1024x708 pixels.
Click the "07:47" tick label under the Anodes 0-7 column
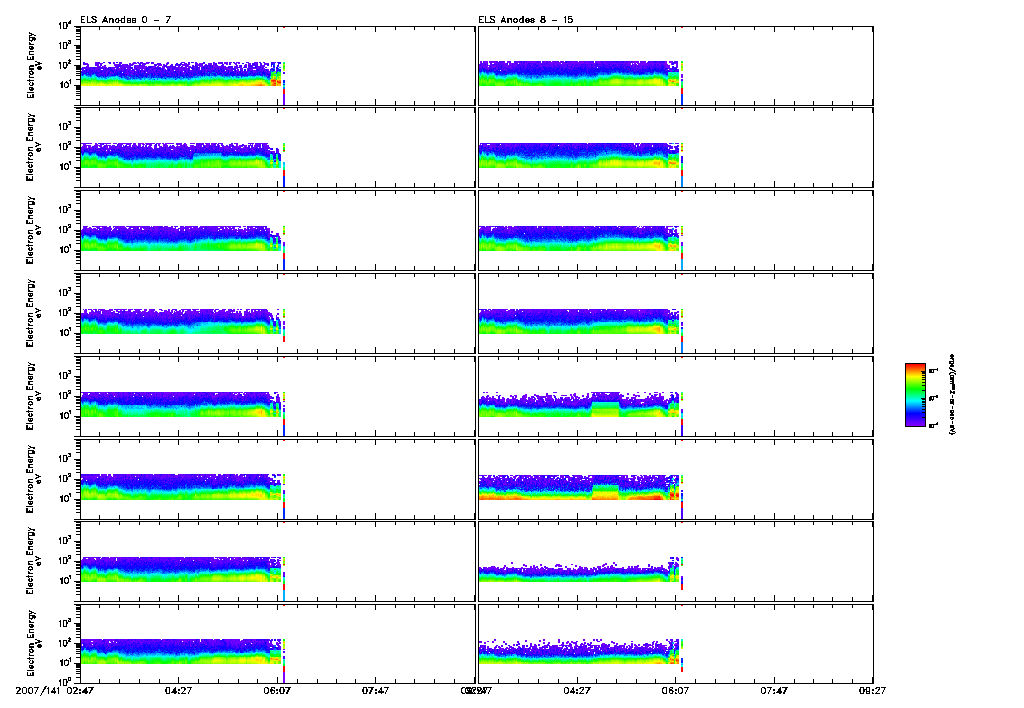376,691
